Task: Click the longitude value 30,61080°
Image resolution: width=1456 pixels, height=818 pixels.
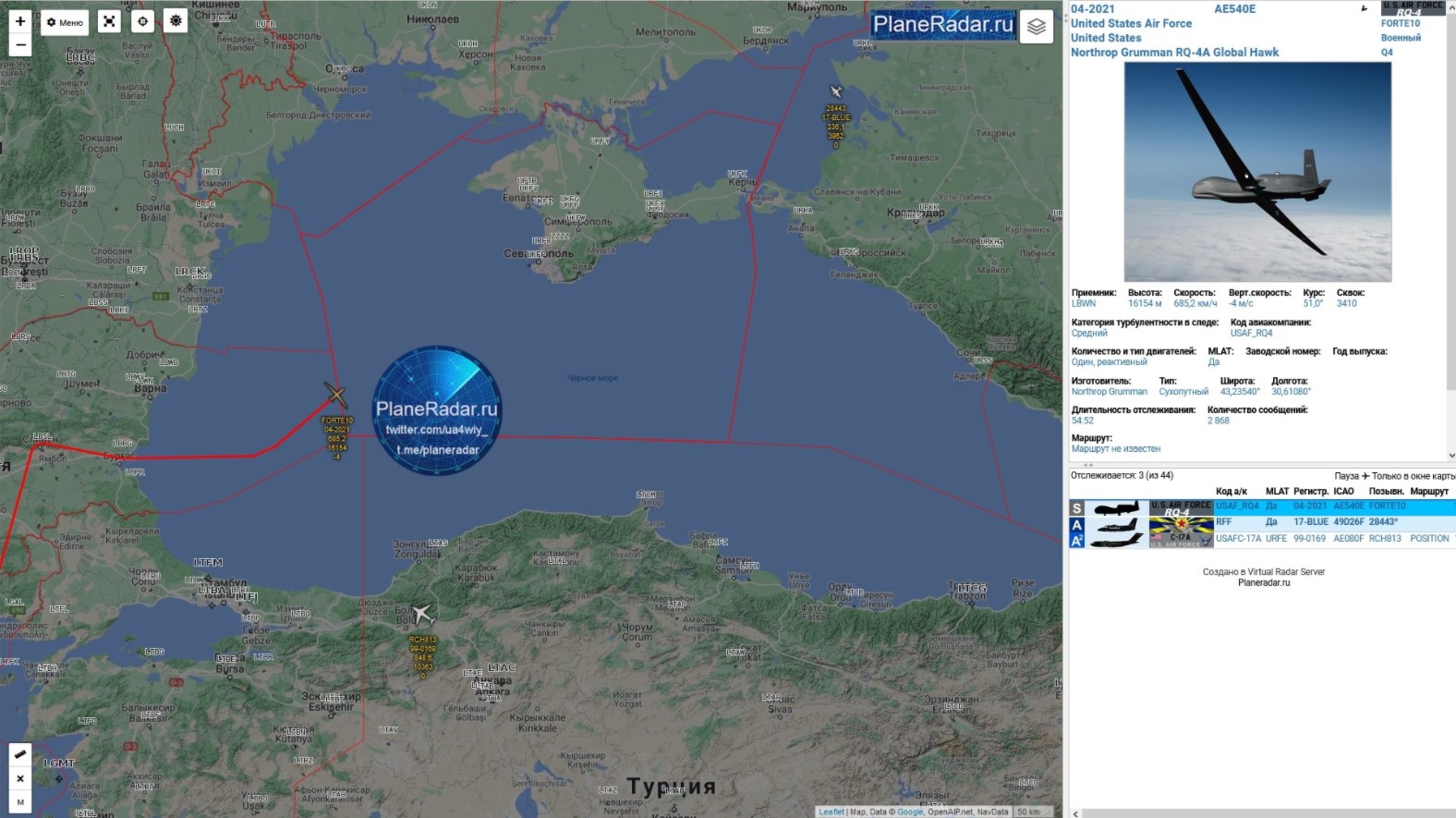Action: click(x=1292, y=392)
